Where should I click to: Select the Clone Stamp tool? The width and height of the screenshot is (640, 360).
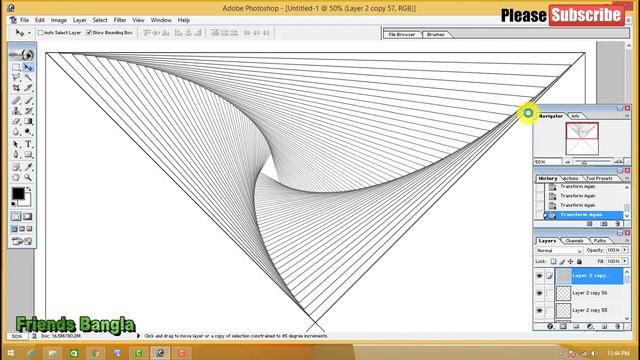click(x=16, y=111)
